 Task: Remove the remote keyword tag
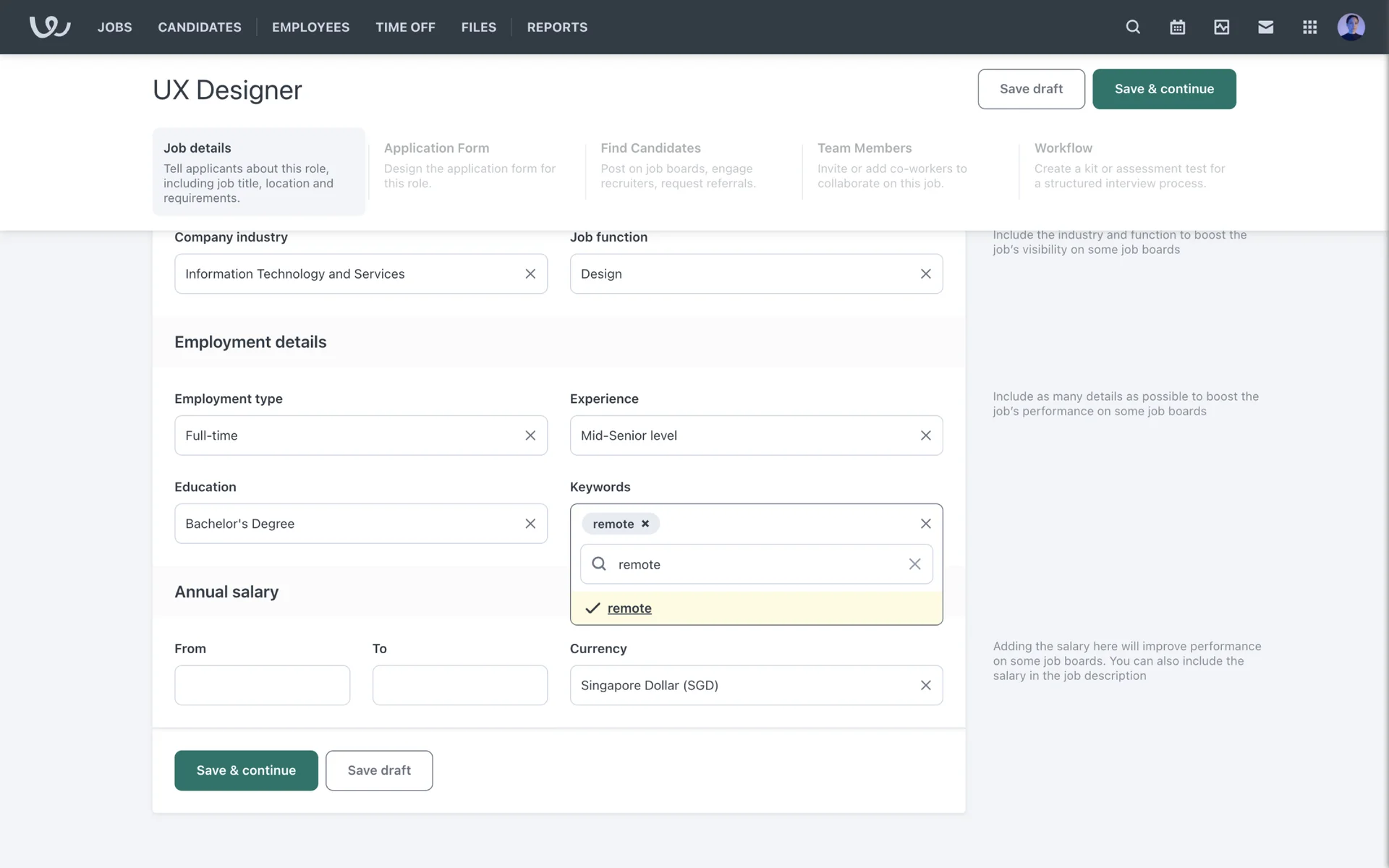coord(645,524)
